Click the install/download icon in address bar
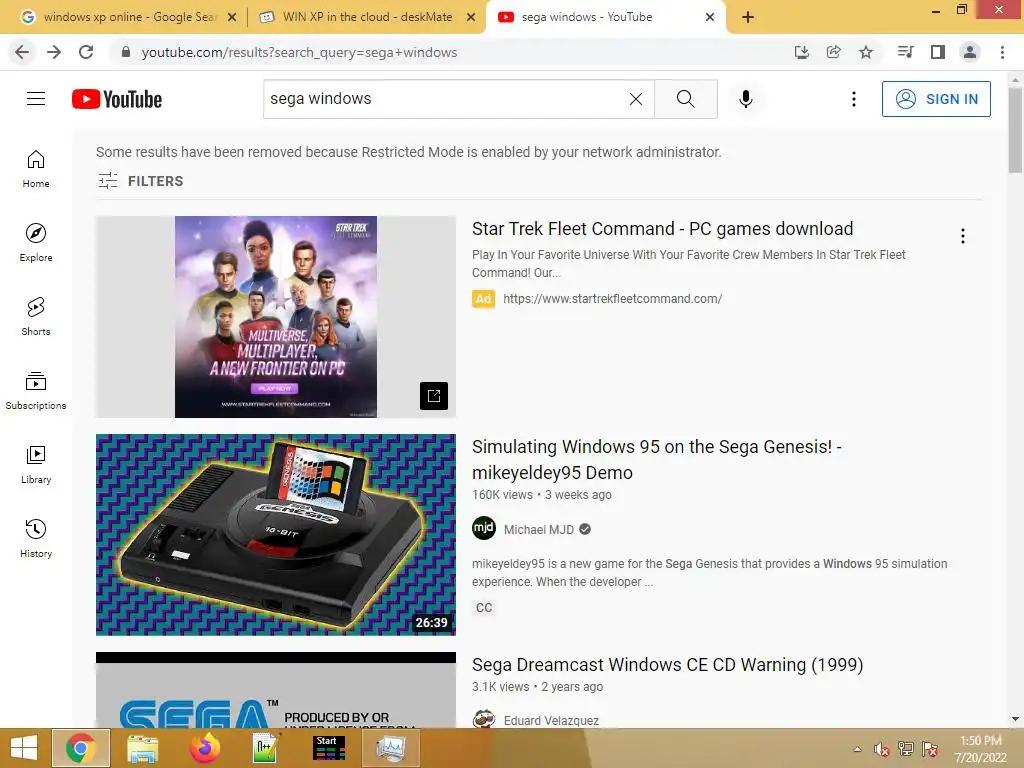This screenshot has width=1024, height=768. (x=802, y=52)
